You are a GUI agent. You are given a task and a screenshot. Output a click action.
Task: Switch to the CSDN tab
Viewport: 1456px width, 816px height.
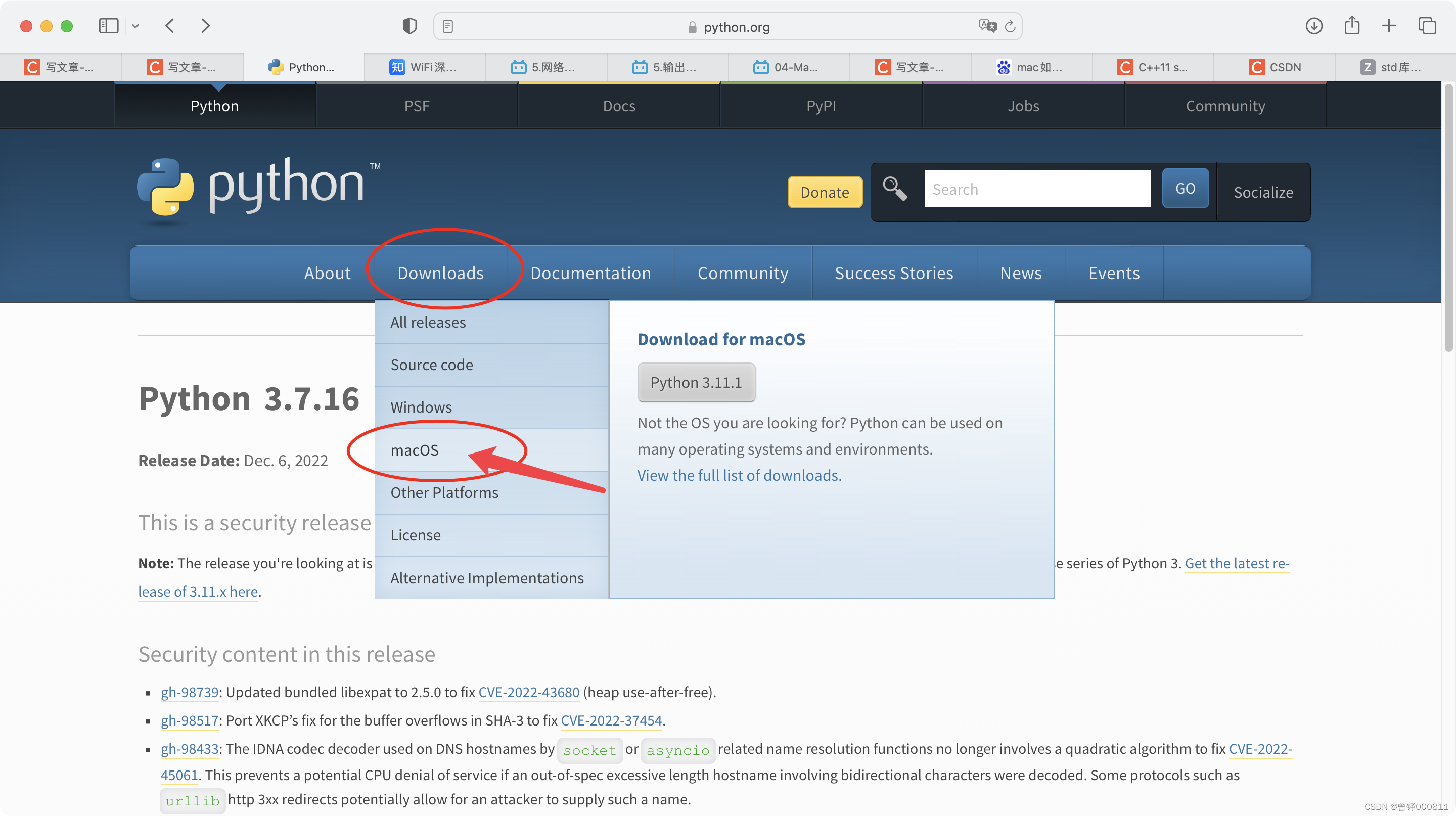(1275, 67)
